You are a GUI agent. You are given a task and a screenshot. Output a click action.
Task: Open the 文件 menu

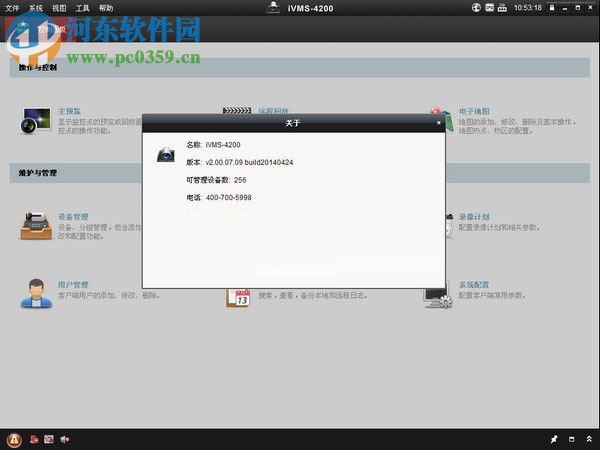[x=12, y=8]
